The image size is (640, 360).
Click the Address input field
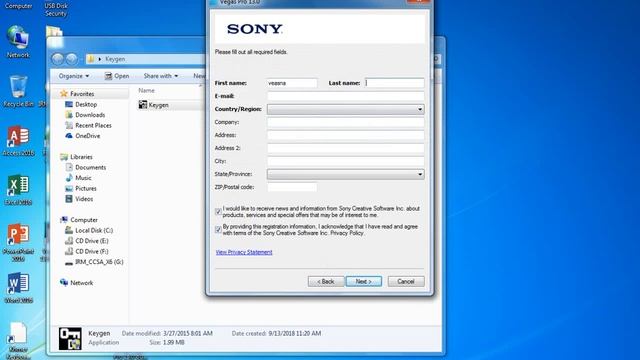pos(346,136)
